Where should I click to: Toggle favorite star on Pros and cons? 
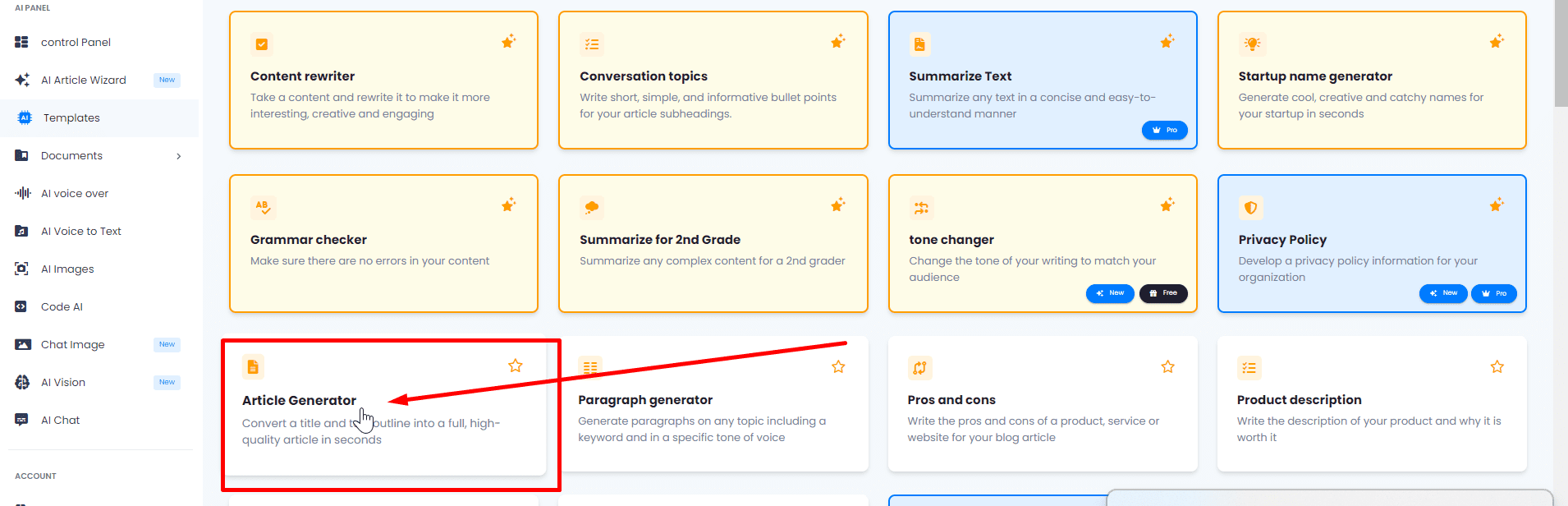click(1167, 366)
